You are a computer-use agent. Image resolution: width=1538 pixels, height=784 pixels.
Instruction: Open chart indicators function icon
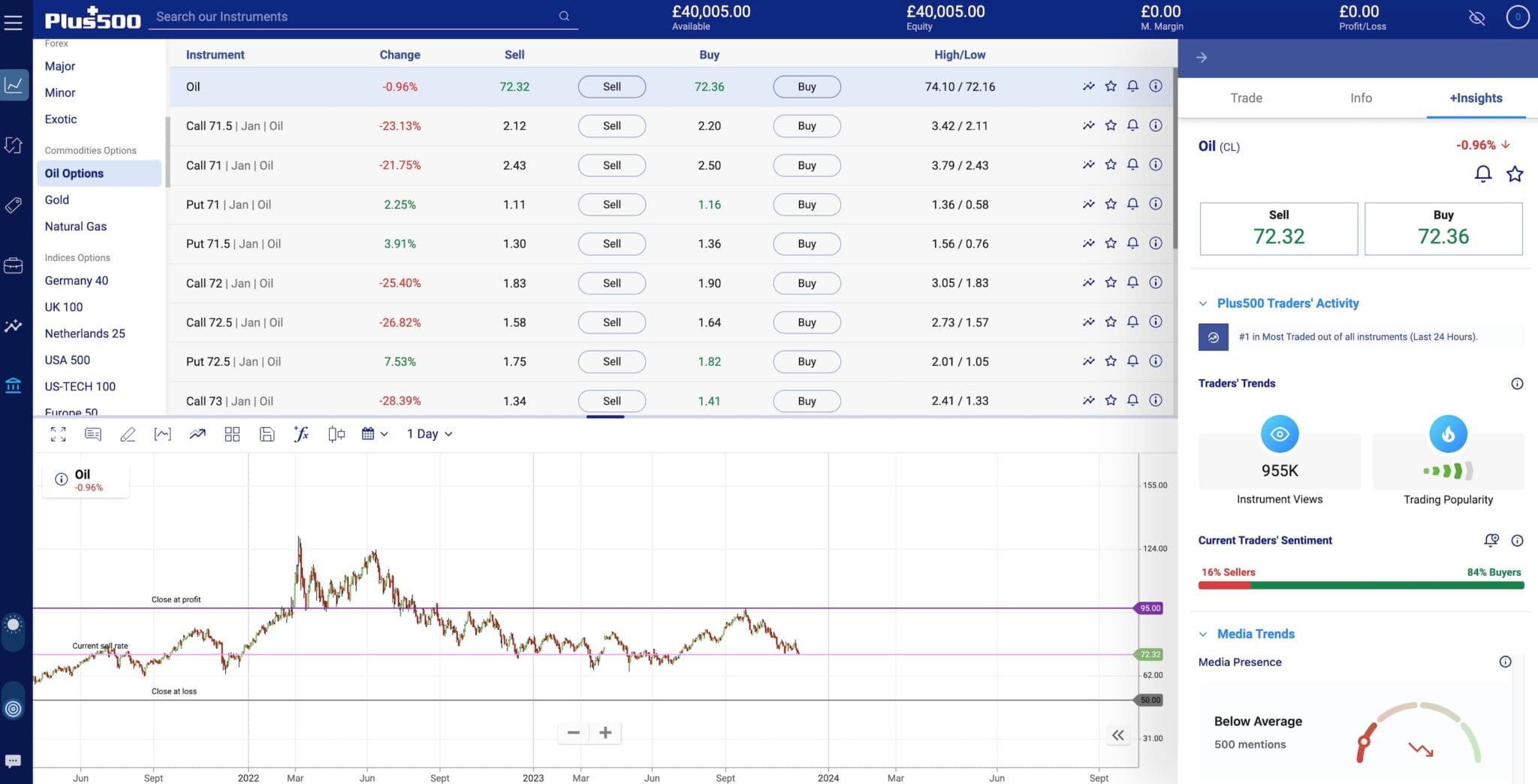tap(301, 434)
